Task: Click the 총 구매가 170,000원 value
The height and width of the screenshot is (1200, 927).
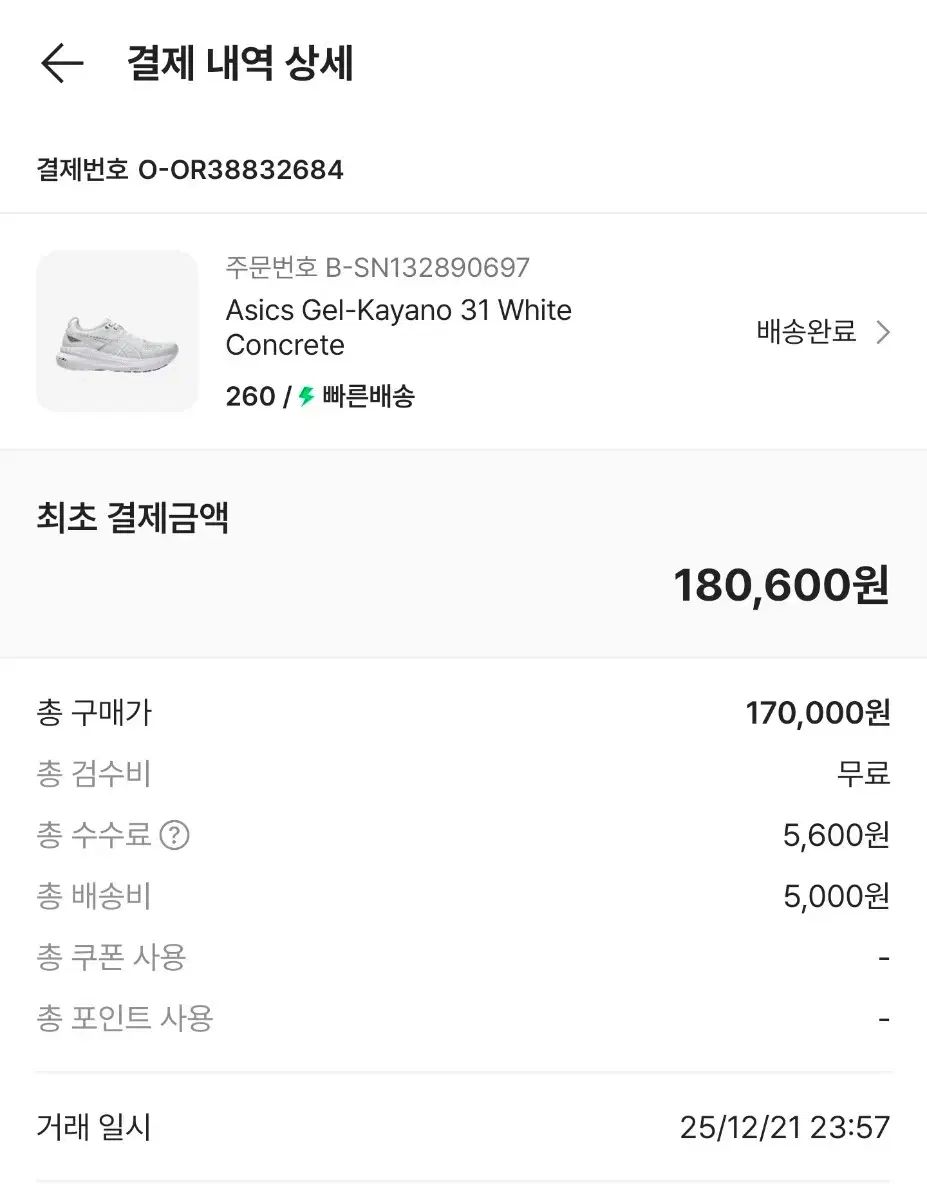Action: [817, 713]
